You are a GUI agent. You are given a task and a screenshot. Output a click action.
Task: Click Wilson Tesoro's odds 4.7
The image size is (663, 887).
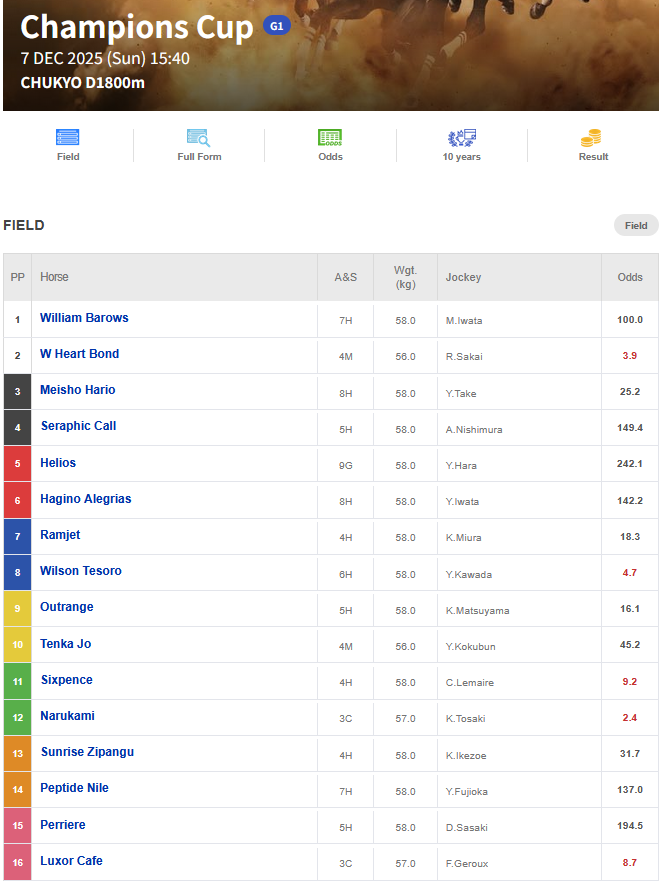pos(630,573)
